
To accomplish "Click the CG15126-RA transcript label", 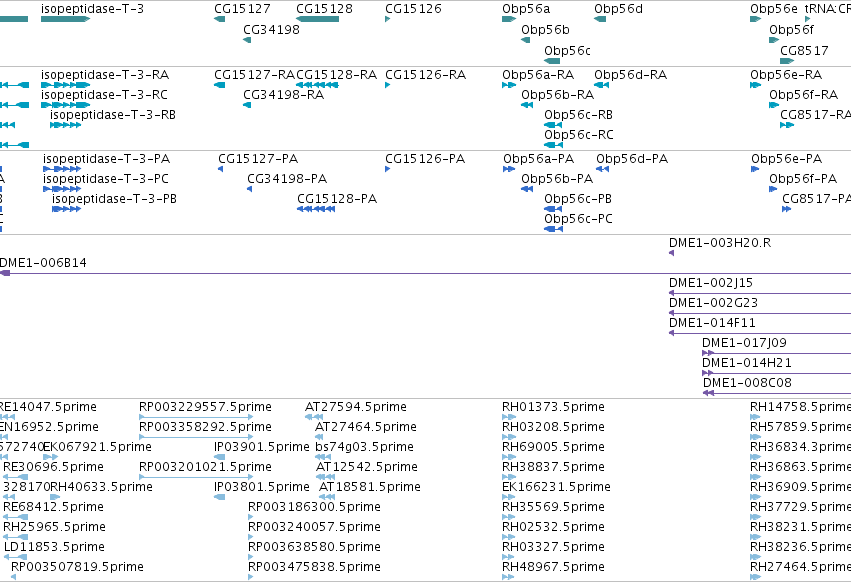I will [x=426, y=74].
